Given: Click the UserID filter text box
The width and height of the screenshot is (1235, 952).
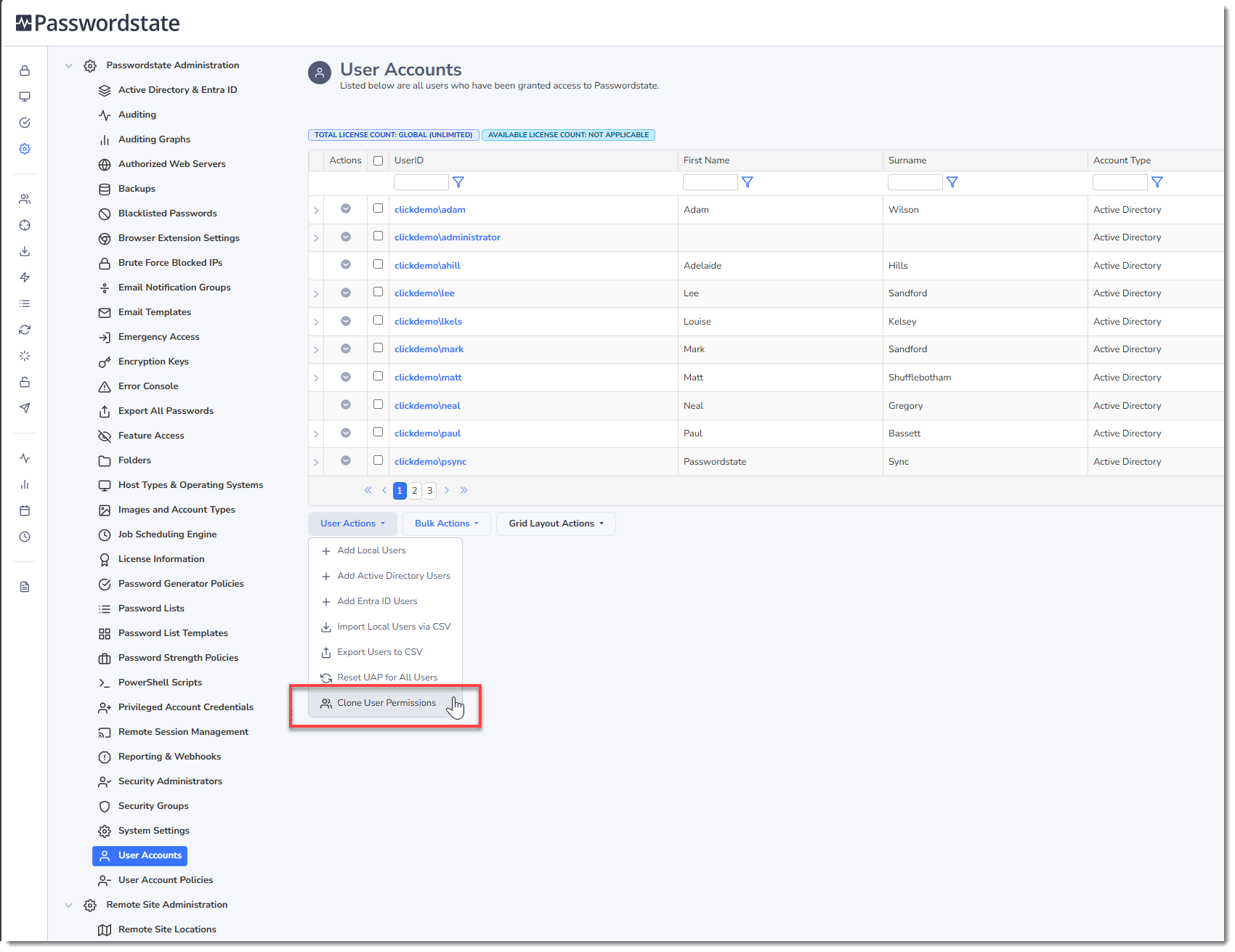Looking at the screenshot, I should pyautogui.click(x=421, y=182).
